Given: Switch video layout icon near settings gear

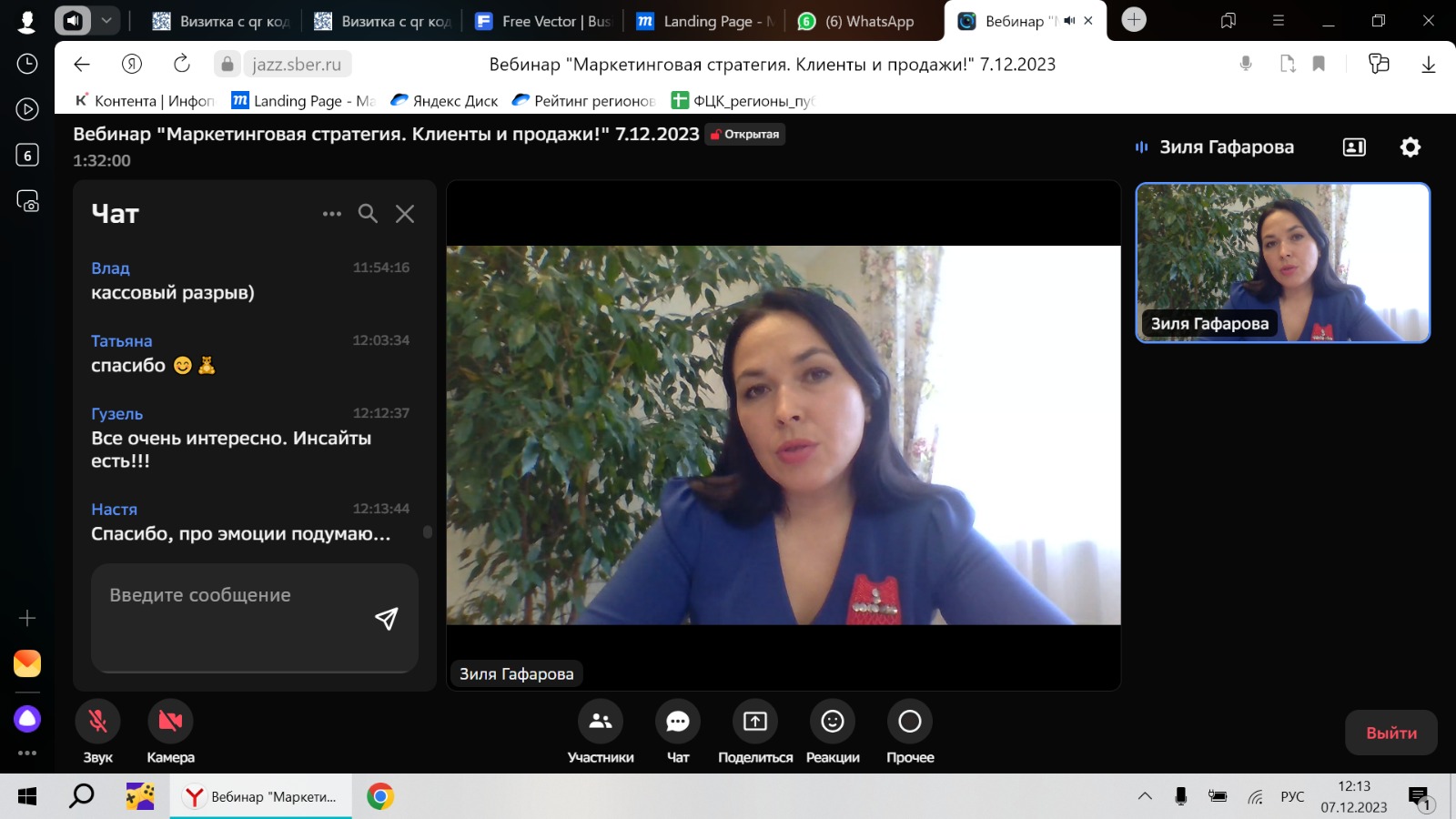Looking at the screenshot, I should pos(1354,147).
